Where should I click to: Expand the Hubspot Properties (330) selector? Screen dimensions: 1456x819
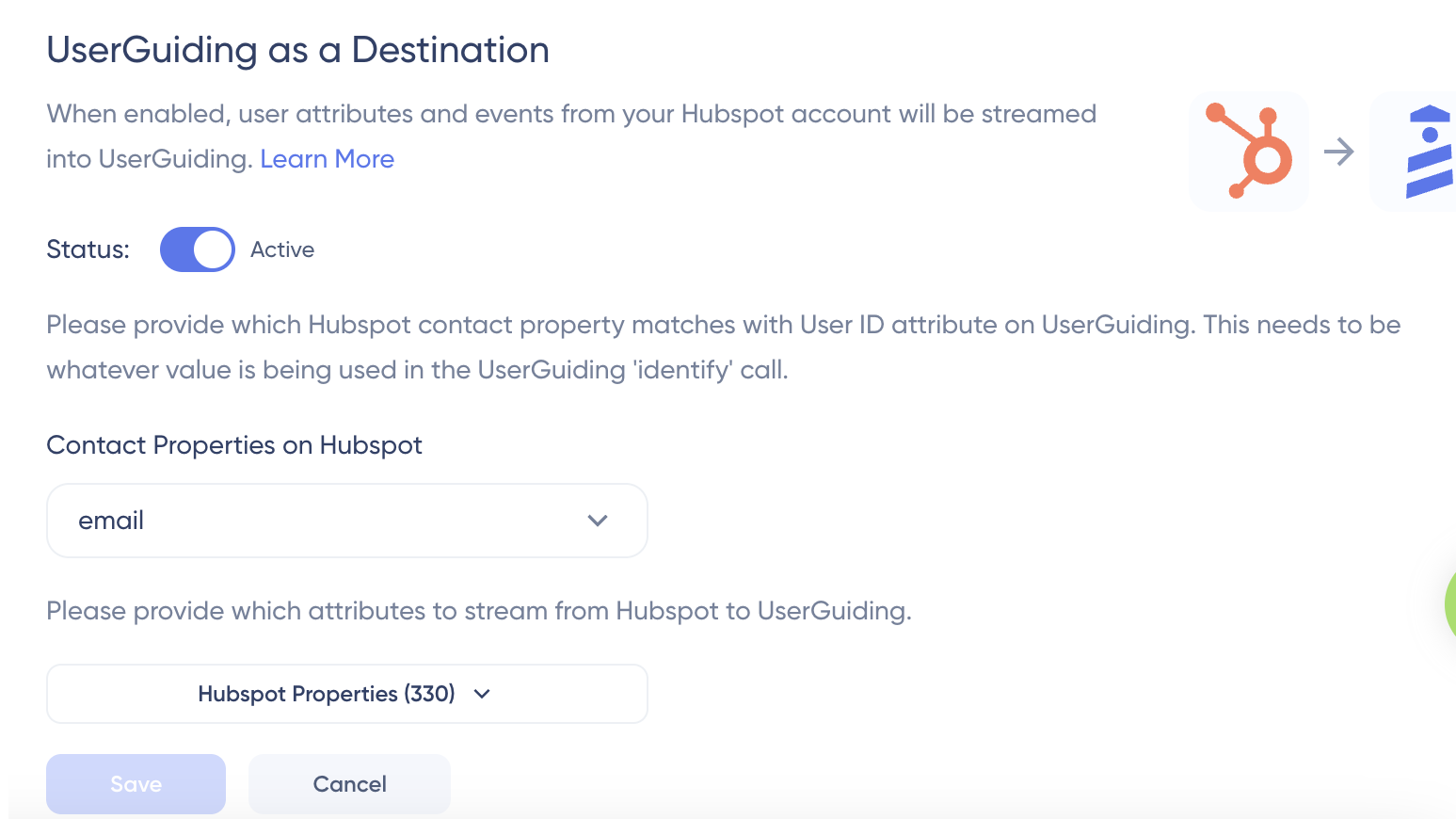[x=346, y=694]
